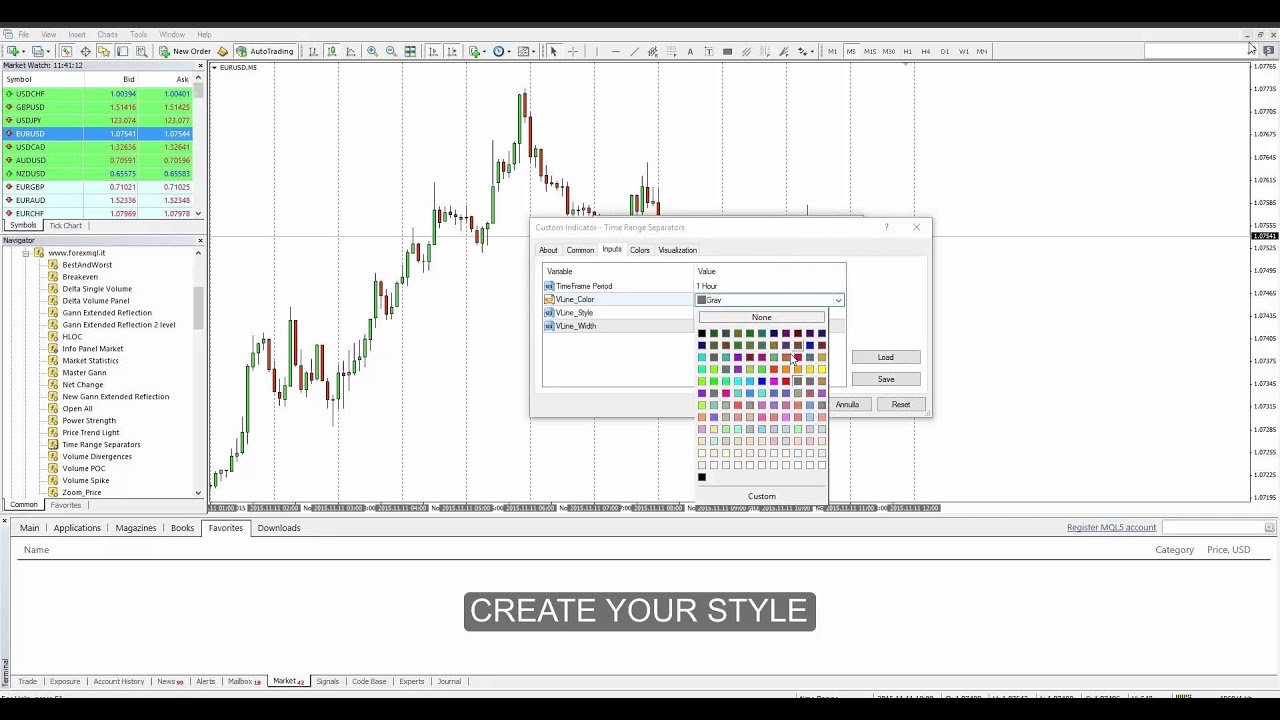Screen dimensions: 1280x720
Task: Open the indicators list dropdown icon
Action: coord(477,51)
